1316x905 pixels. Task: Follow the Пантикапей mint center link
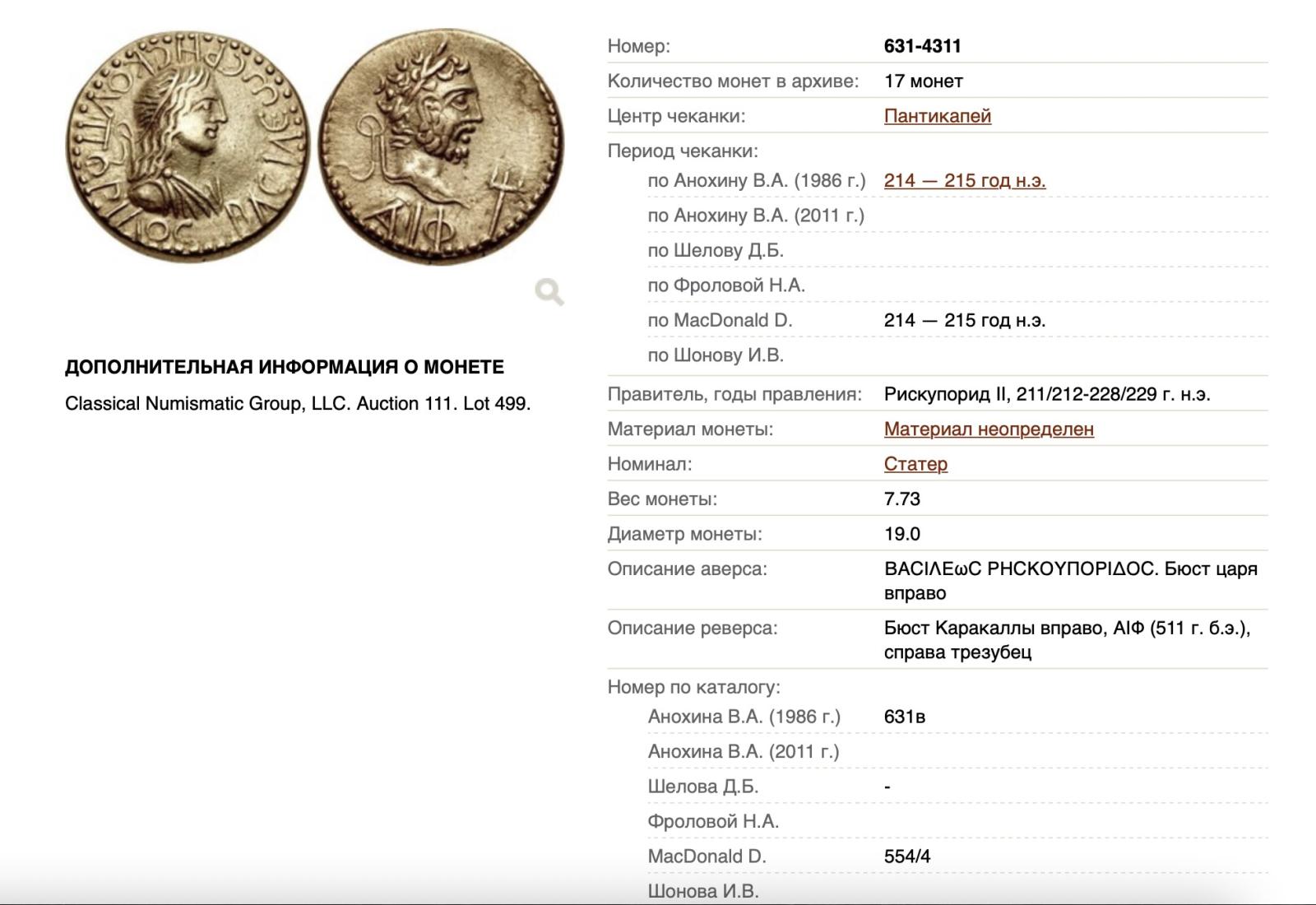(937, 116)
